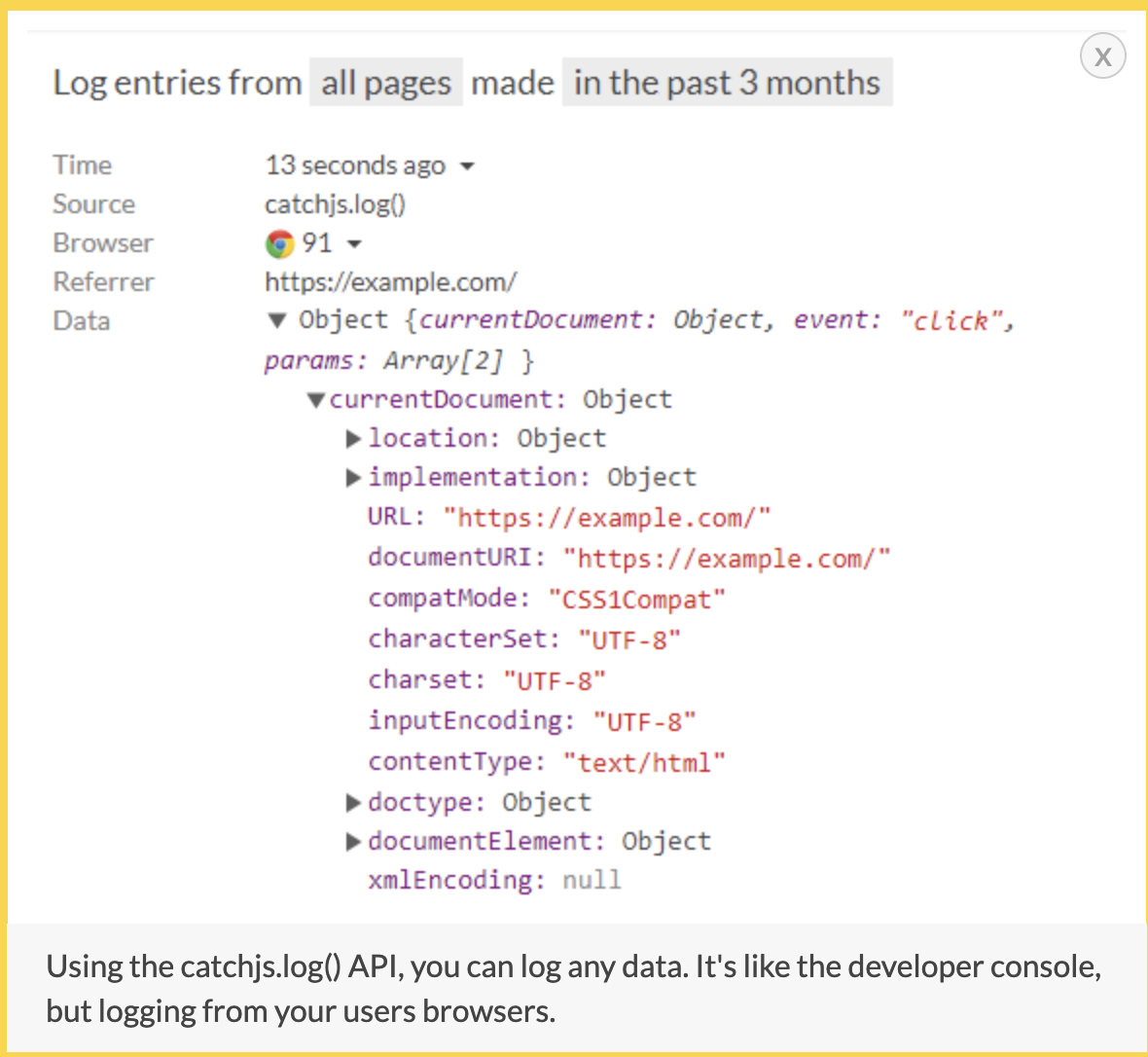The width and height of the screenshot is (1148, 1057).
Task: Expand the doctype object
Action: [354, 802]
